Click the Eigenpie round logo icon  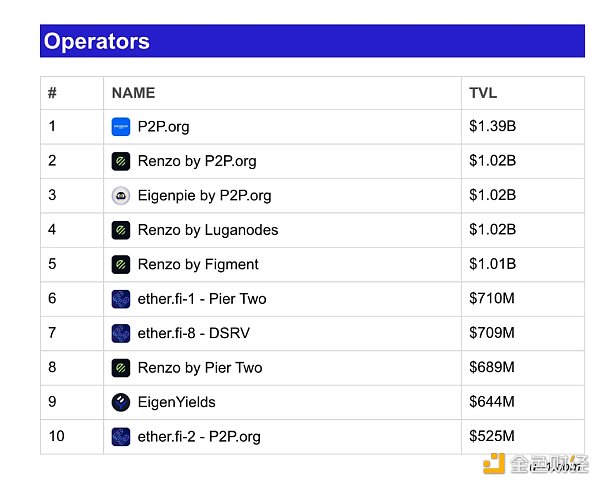click(121, 196)
